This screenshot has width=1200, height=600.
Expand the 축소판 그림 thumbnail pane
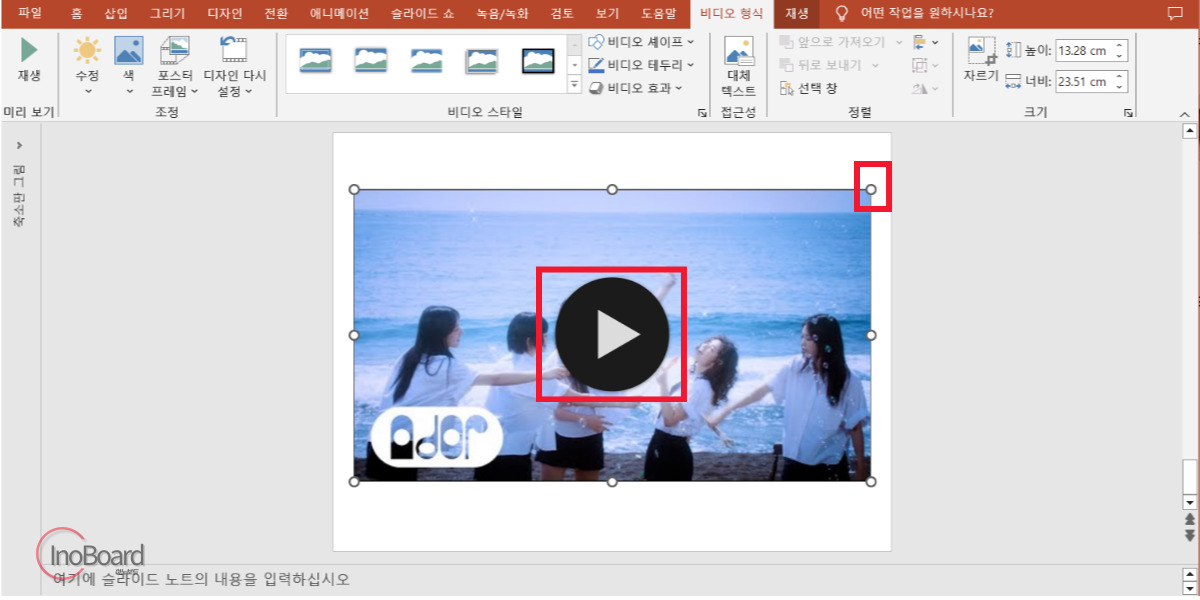pyautogui.click(x=20, y=145)
